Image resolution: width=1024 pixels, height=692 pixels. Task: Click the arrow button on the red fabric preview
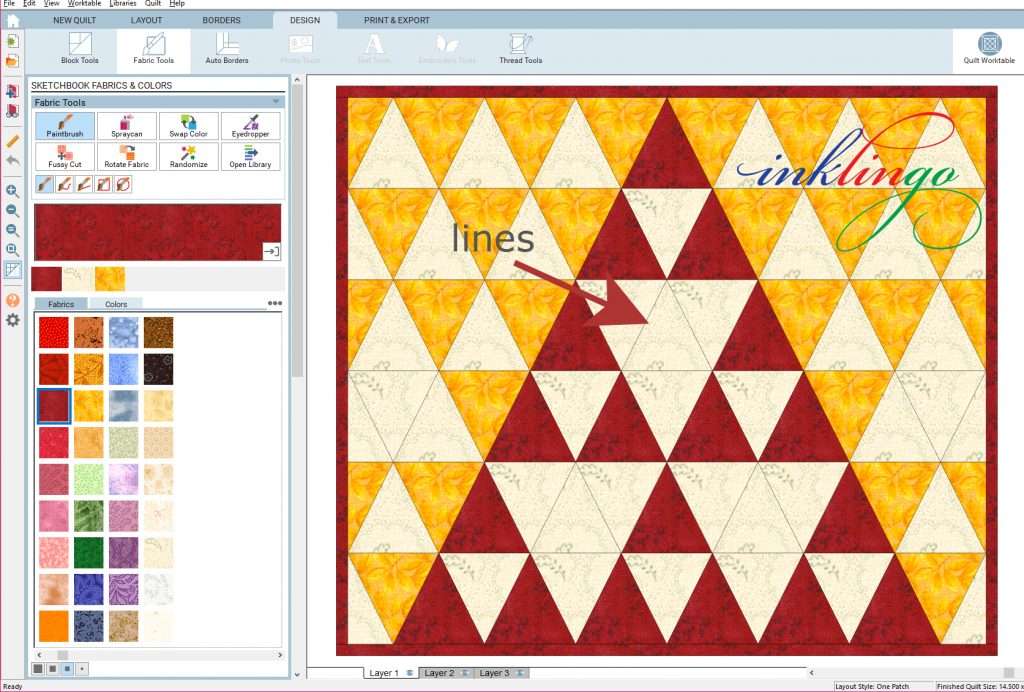(x=271, y=251)
